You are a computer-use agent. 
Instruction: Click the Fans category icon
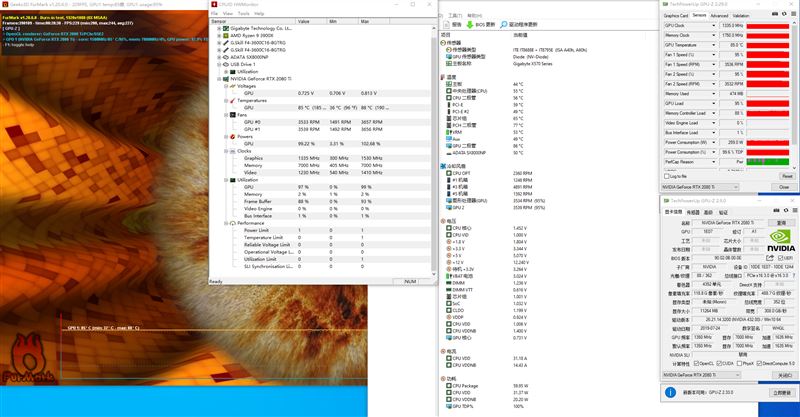coord(233,115)
